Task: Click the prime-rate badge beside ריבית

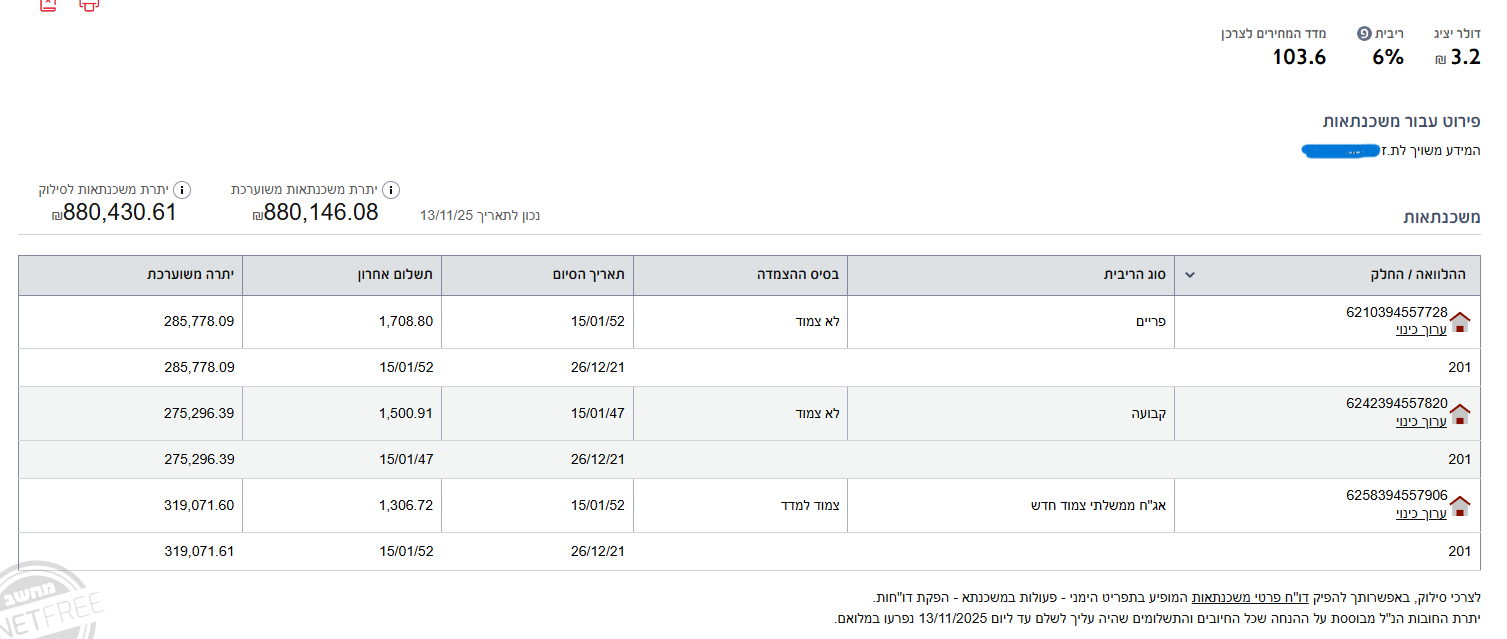Action: coord(1363,34)
